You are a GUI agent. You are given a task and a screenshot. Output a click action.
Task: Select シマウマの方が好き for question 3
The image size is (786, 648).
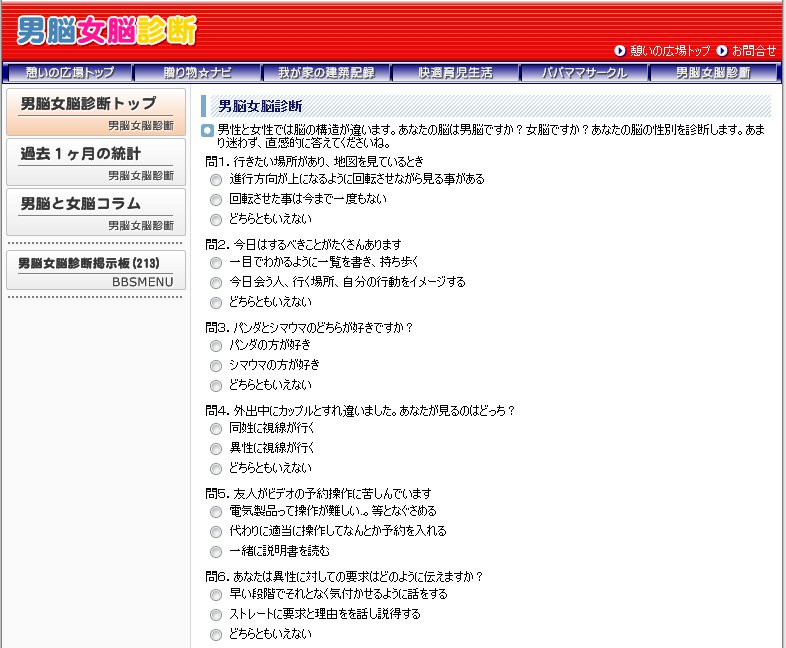point(216,365)
